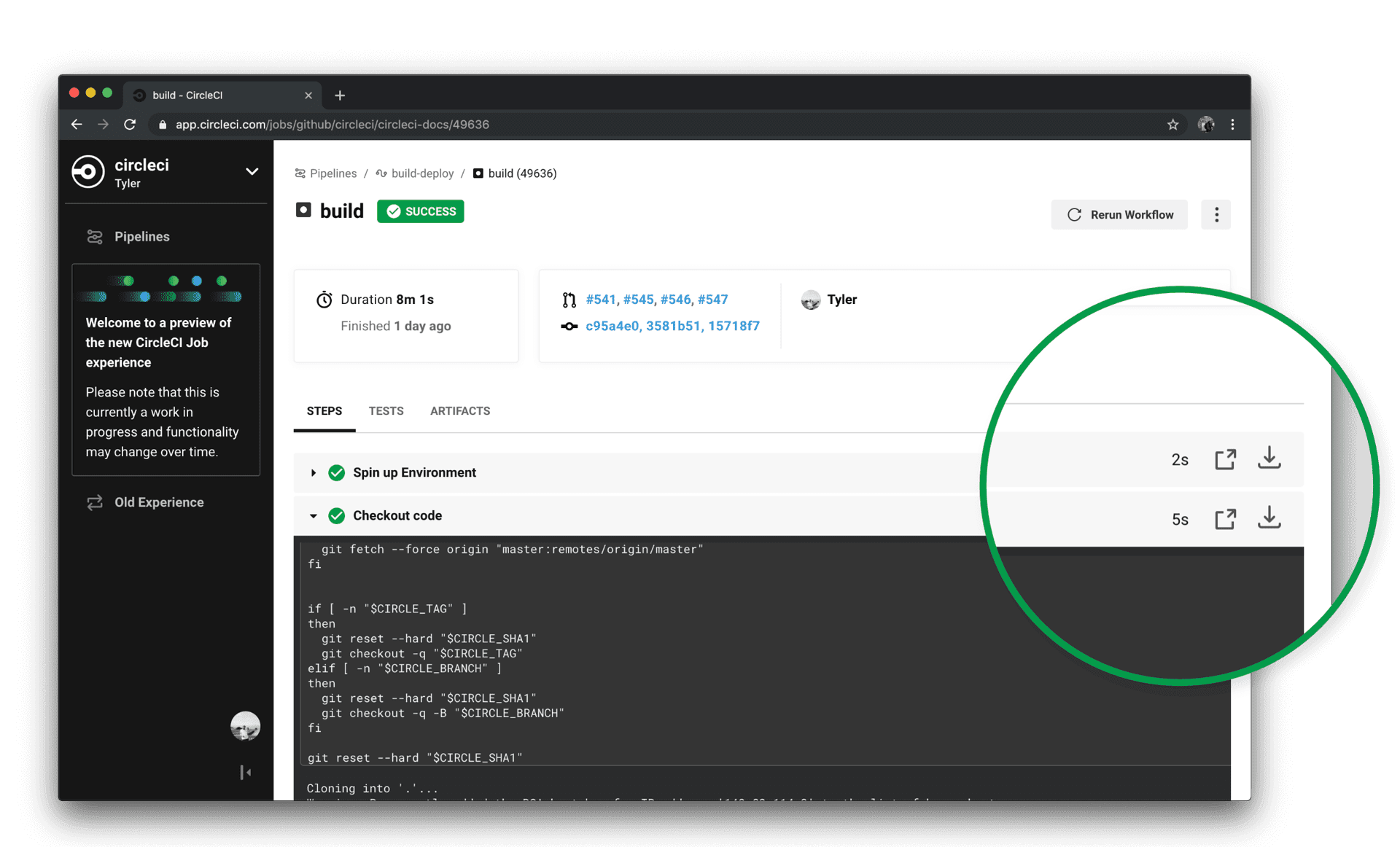
Task: Open pull request #546
Action: coord(676,300)
